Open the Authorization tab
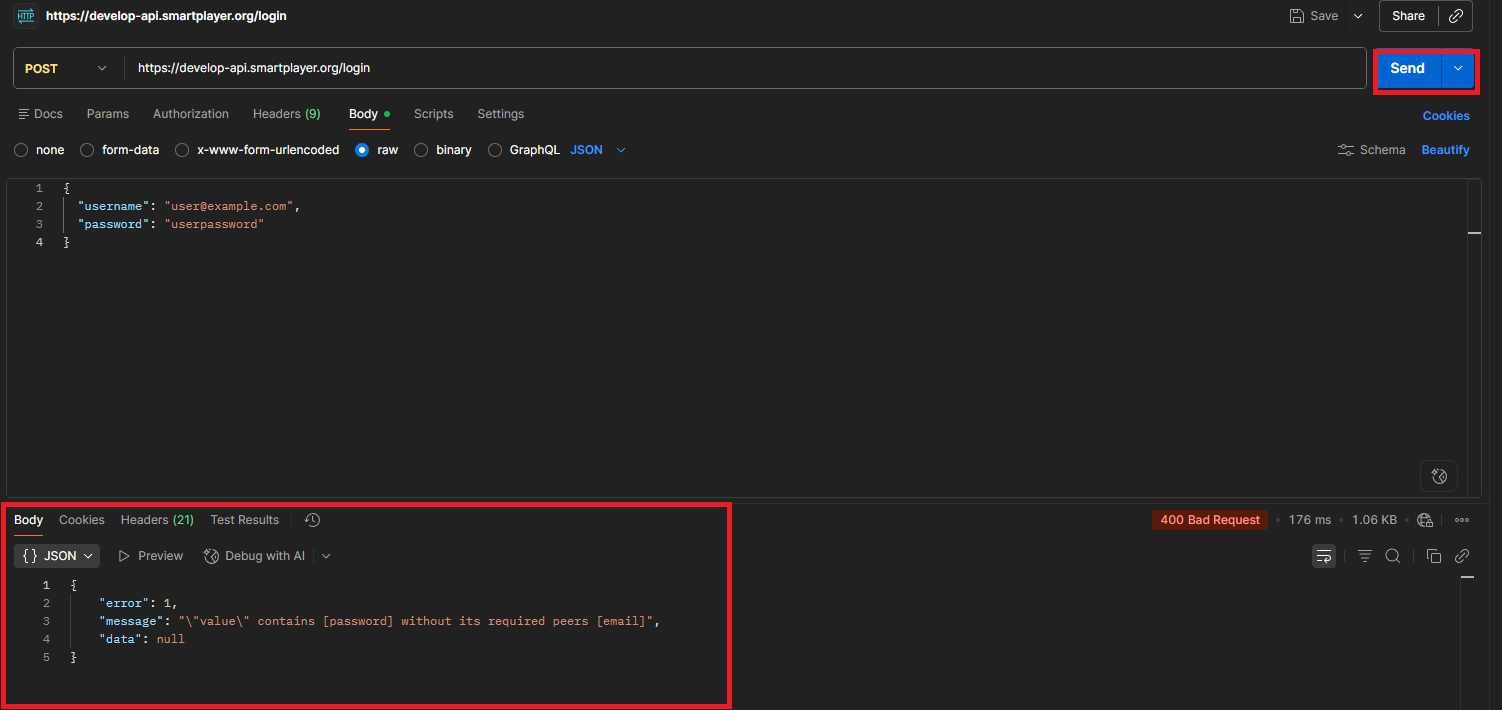Image resolution: width=1502 pixels, height=710 pixels. (190, 114)
